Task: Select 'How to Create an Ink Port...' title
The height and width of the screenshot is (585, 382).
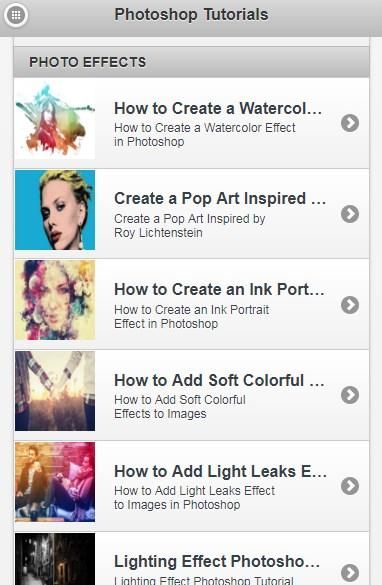Action: pyautogui.click(x=219, y=290)
